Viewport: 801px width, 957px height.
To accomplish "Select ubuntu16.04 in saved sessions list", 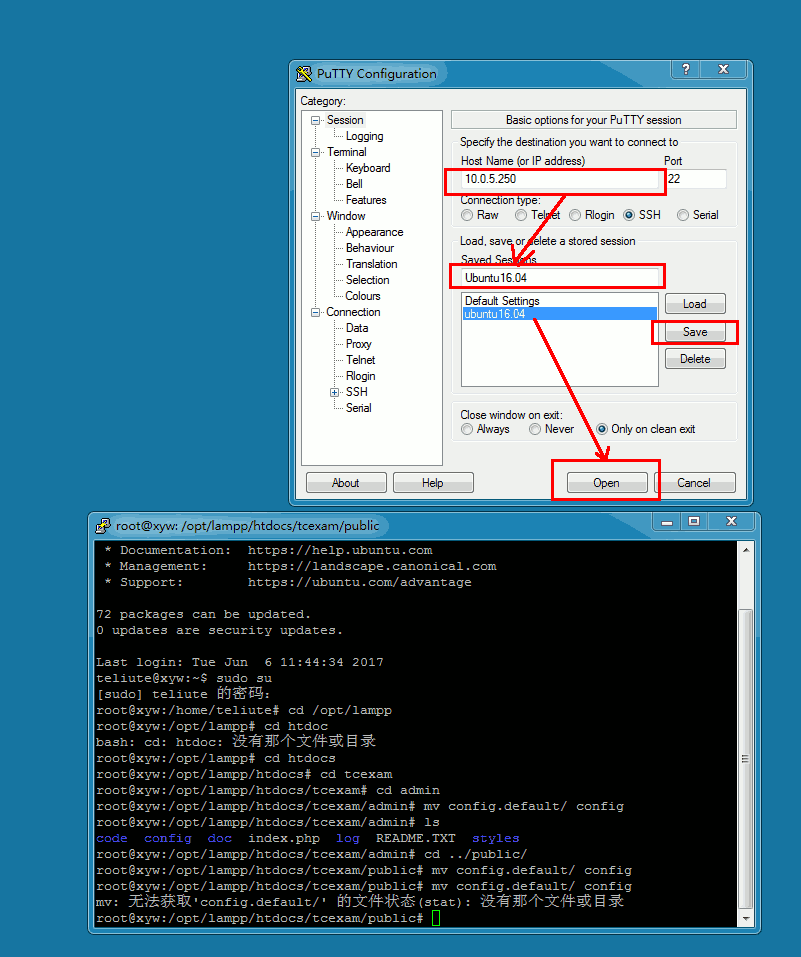I will [x=559, y=314].
